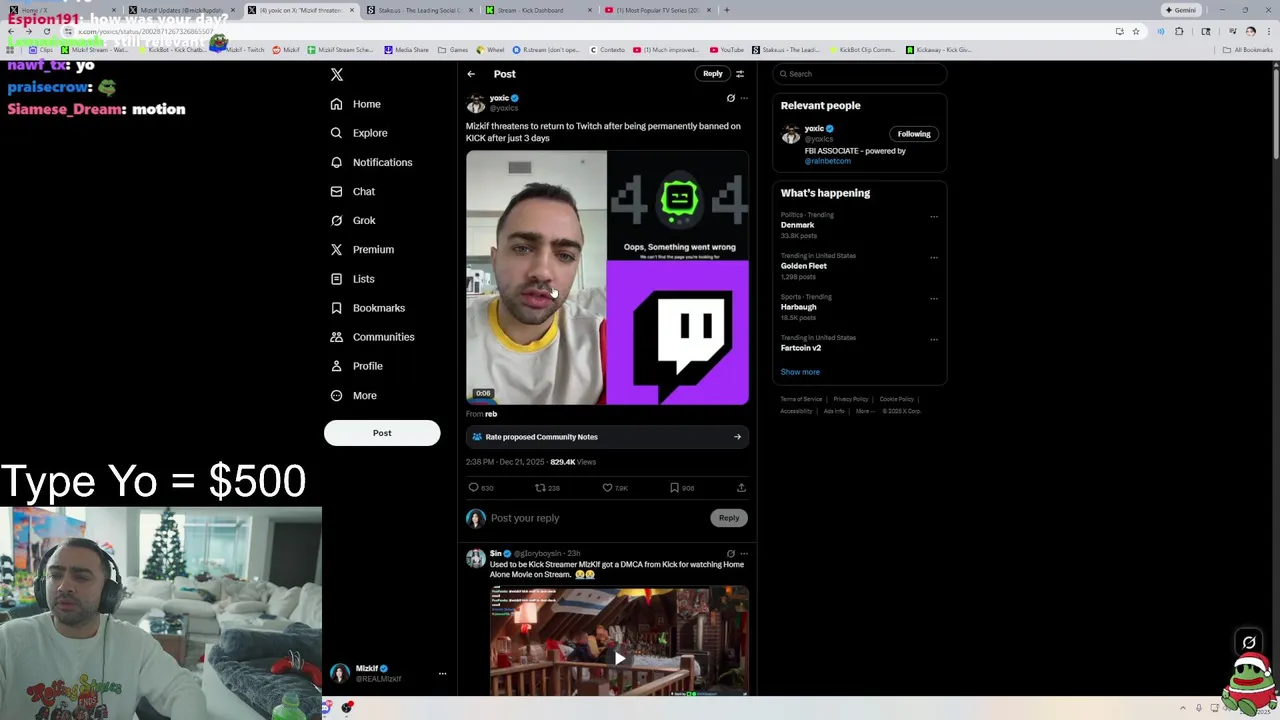1280x720 pixels.
Task: Open the Chrome three-dot menu
Action: click(x=1268, y=31)
